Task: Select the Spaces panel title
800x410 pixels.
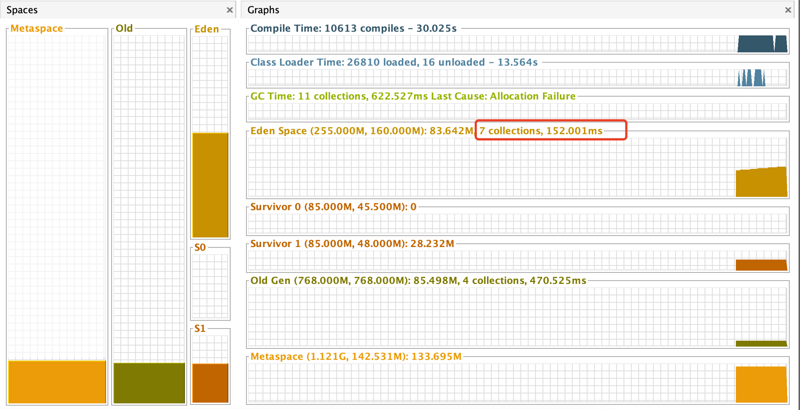Action: 21,10
